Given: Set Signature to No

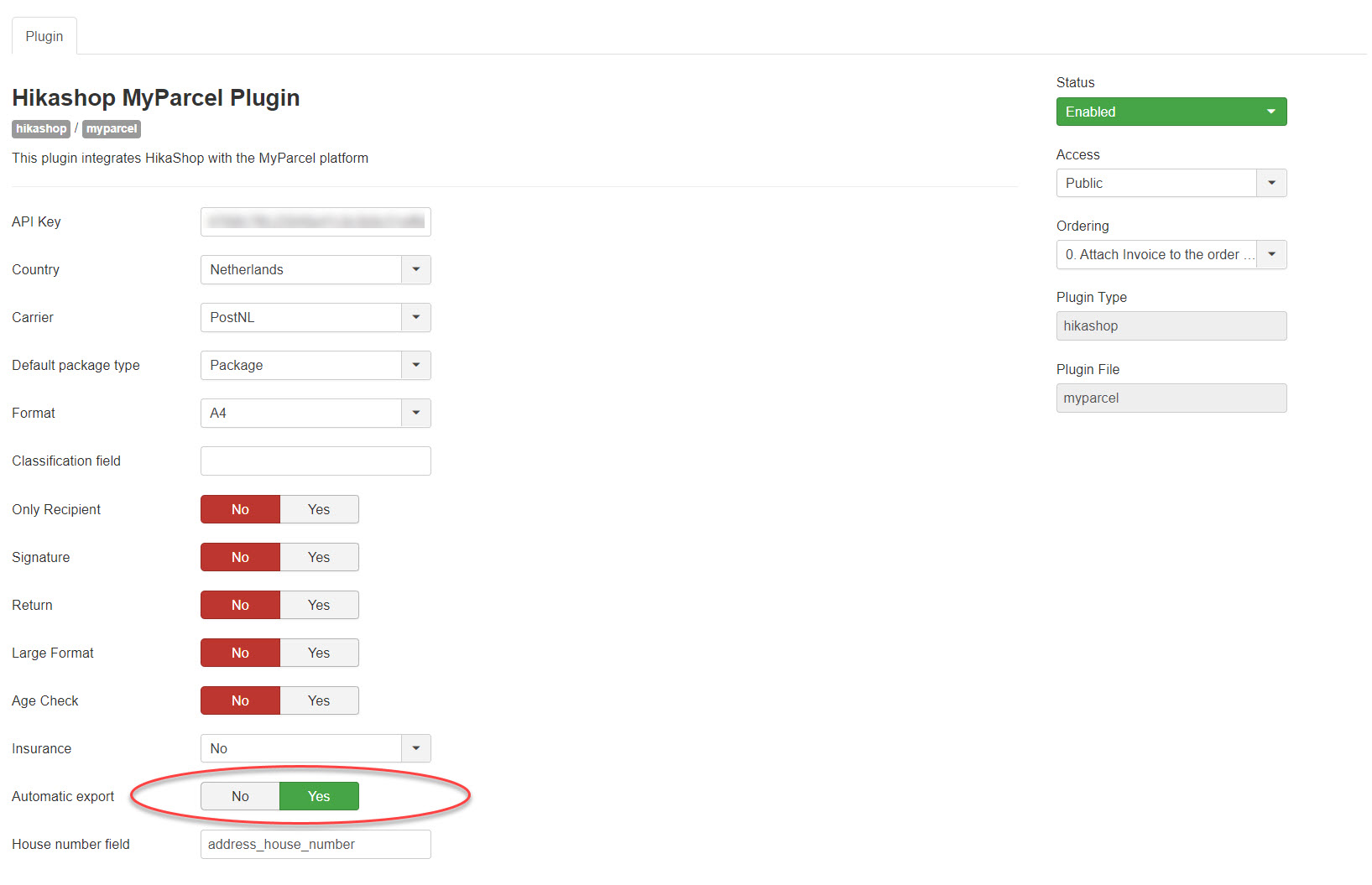Looking at the screenshot, I should tap(240, 557).
